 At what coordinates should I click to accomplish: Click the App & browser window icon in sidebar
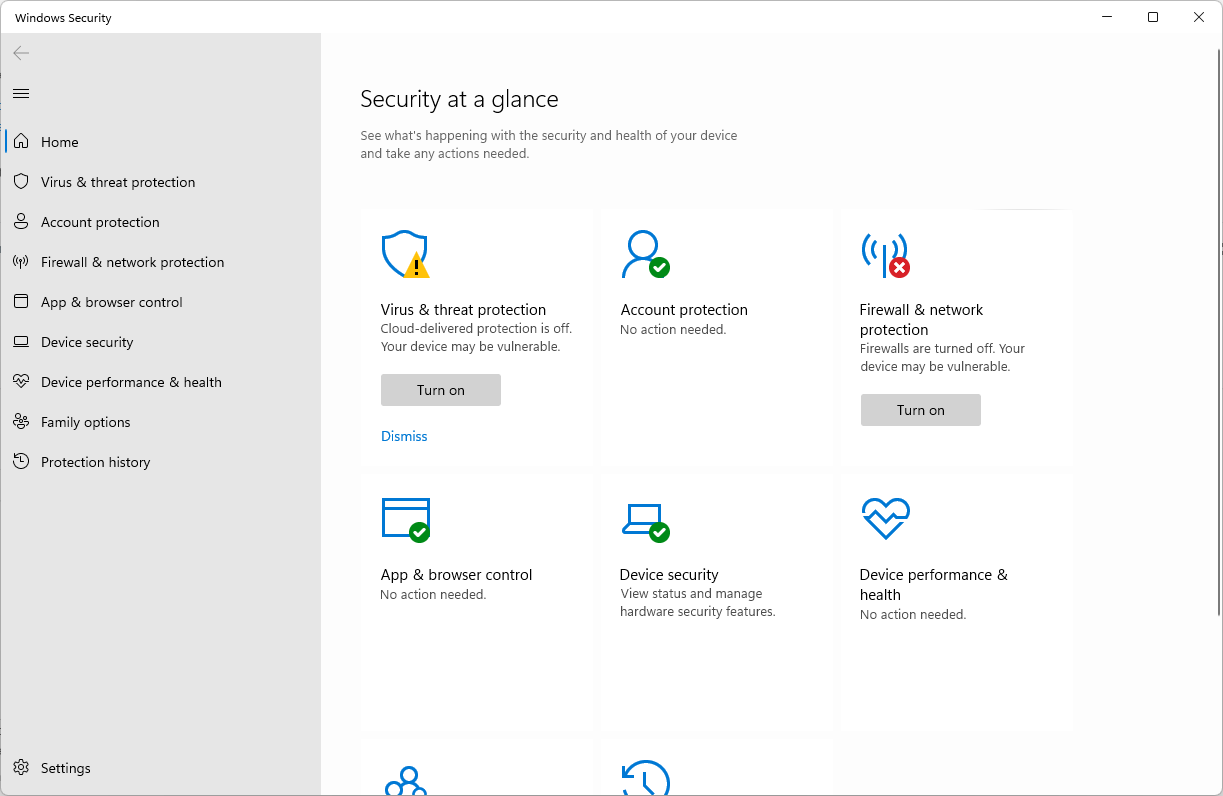pos(21,302)
